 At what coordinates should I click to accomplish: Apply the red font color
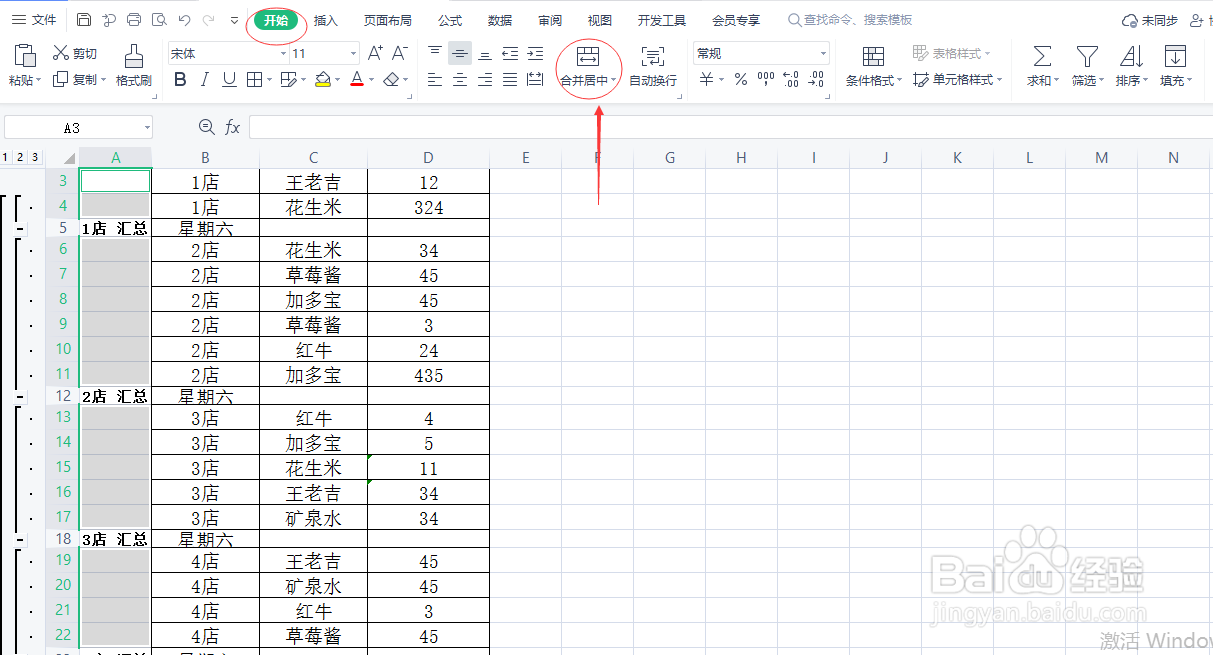[357, 79]
